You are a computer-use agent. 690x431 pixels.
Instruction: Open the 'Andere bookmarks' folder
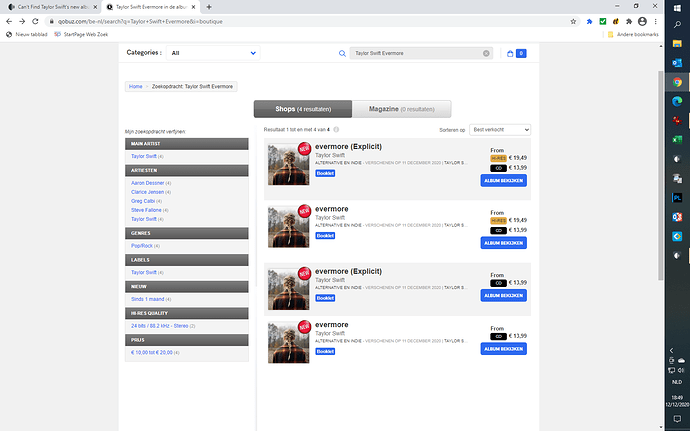coord(633,34)
